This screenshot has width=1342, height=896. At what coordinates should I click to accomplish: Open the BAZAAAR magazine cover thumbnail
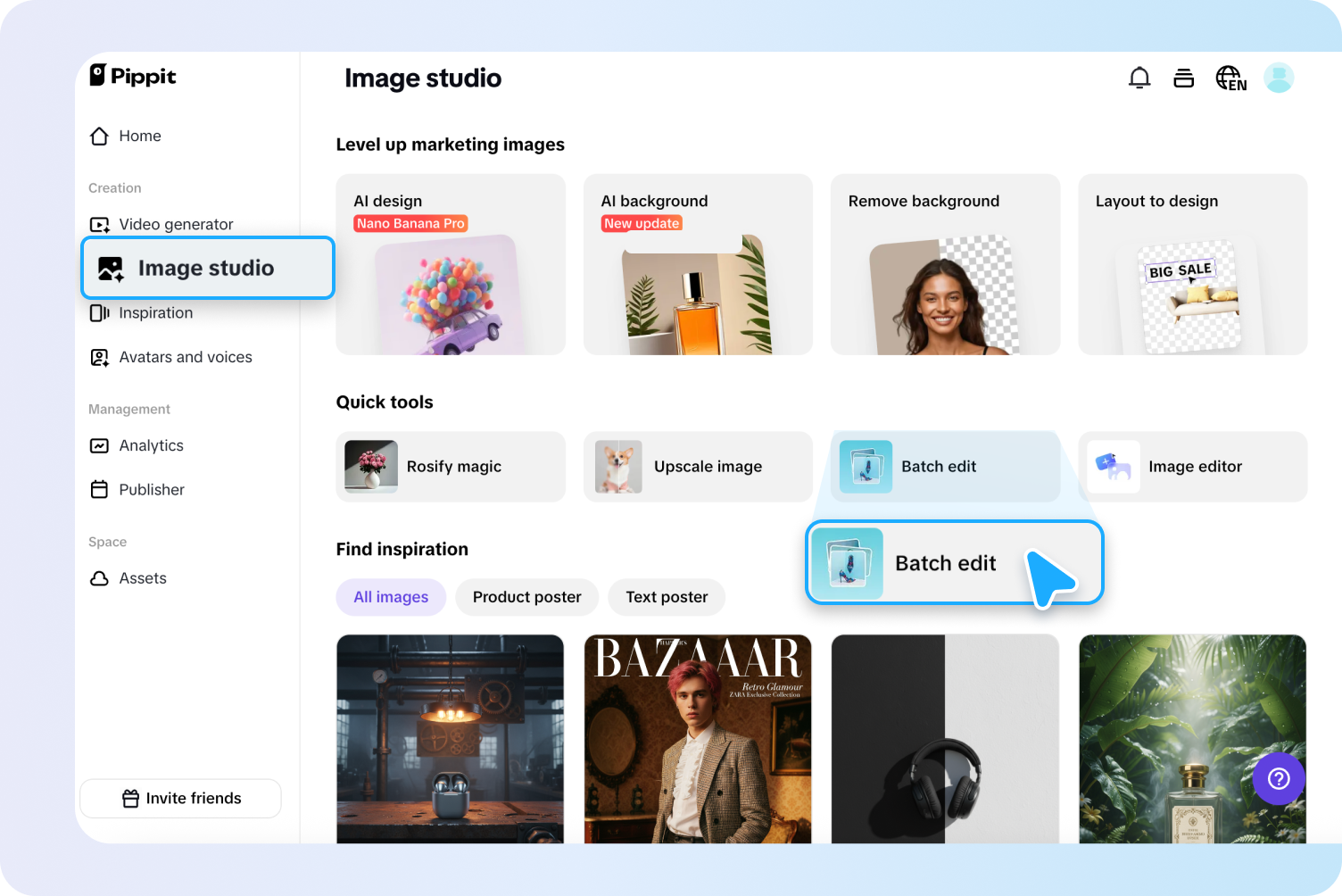point(698,739)
